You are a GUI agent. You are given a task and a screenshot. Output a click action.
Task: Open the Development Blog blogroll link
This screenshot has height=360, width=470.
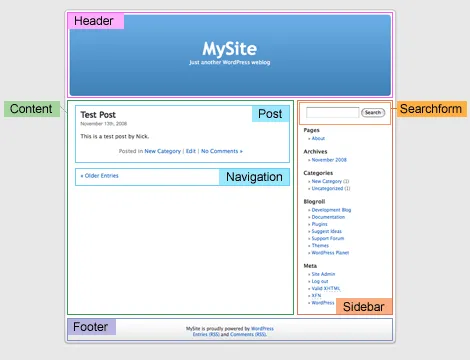click(x=331, y=210)
